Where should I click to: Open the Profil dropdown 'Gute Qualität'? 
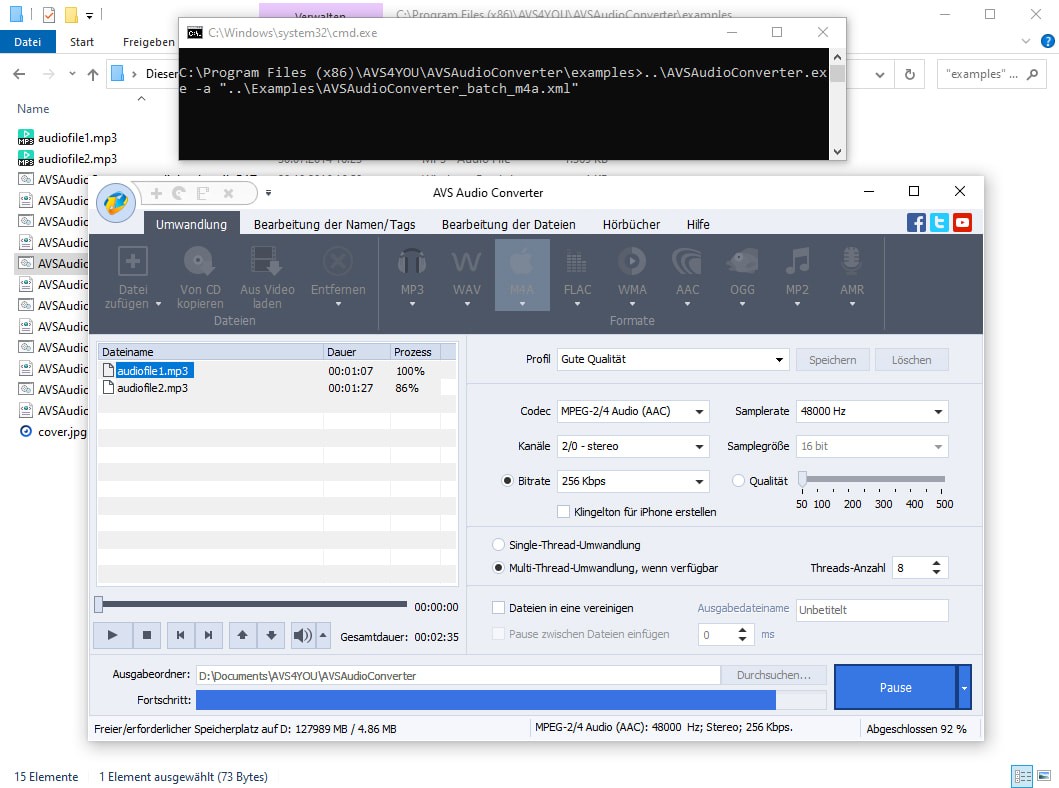click(x=673, y=360)
